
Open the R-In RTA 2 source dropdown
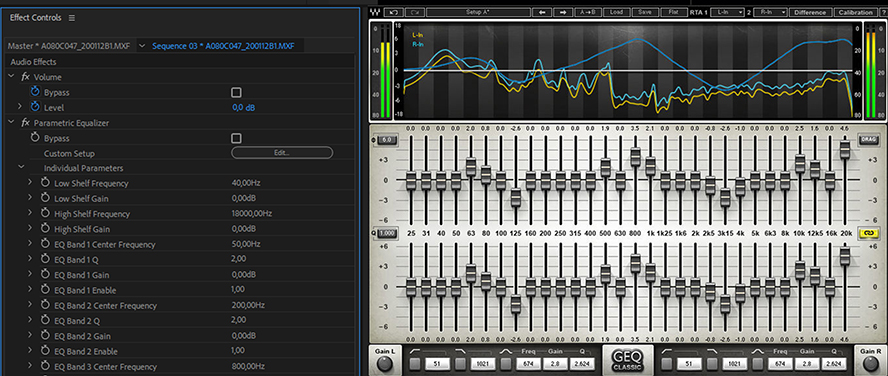[x=771, y=12]
